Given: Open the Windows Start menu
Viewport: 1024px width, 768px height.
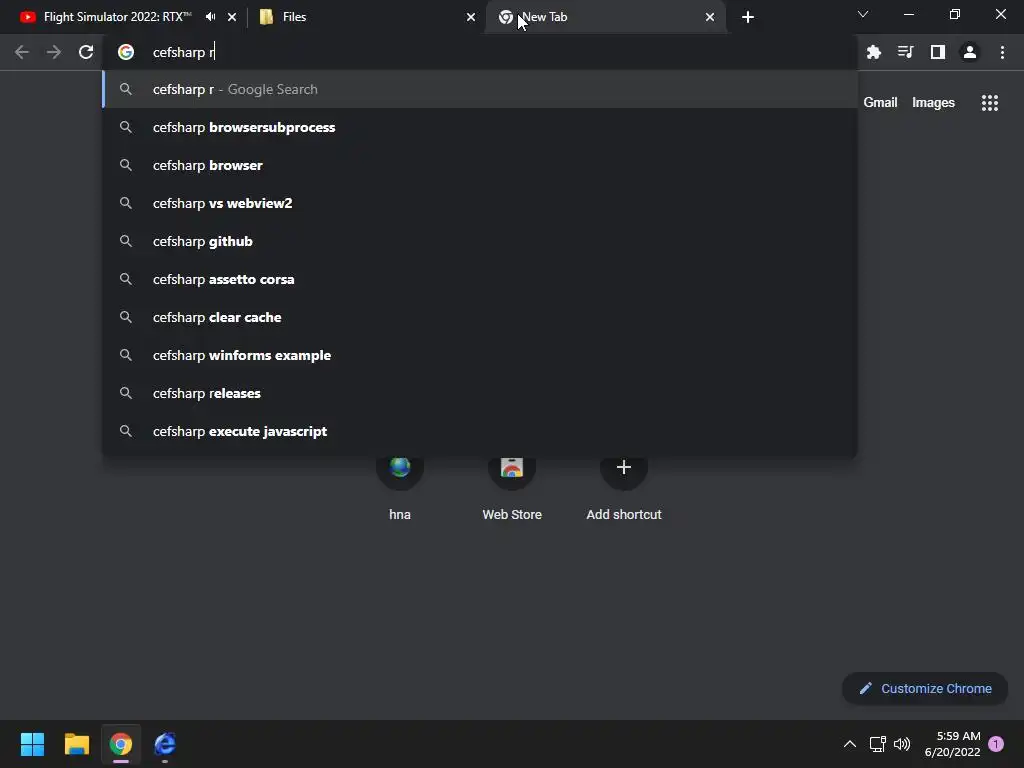Looking at the screenshot, I should click(32, 744).
